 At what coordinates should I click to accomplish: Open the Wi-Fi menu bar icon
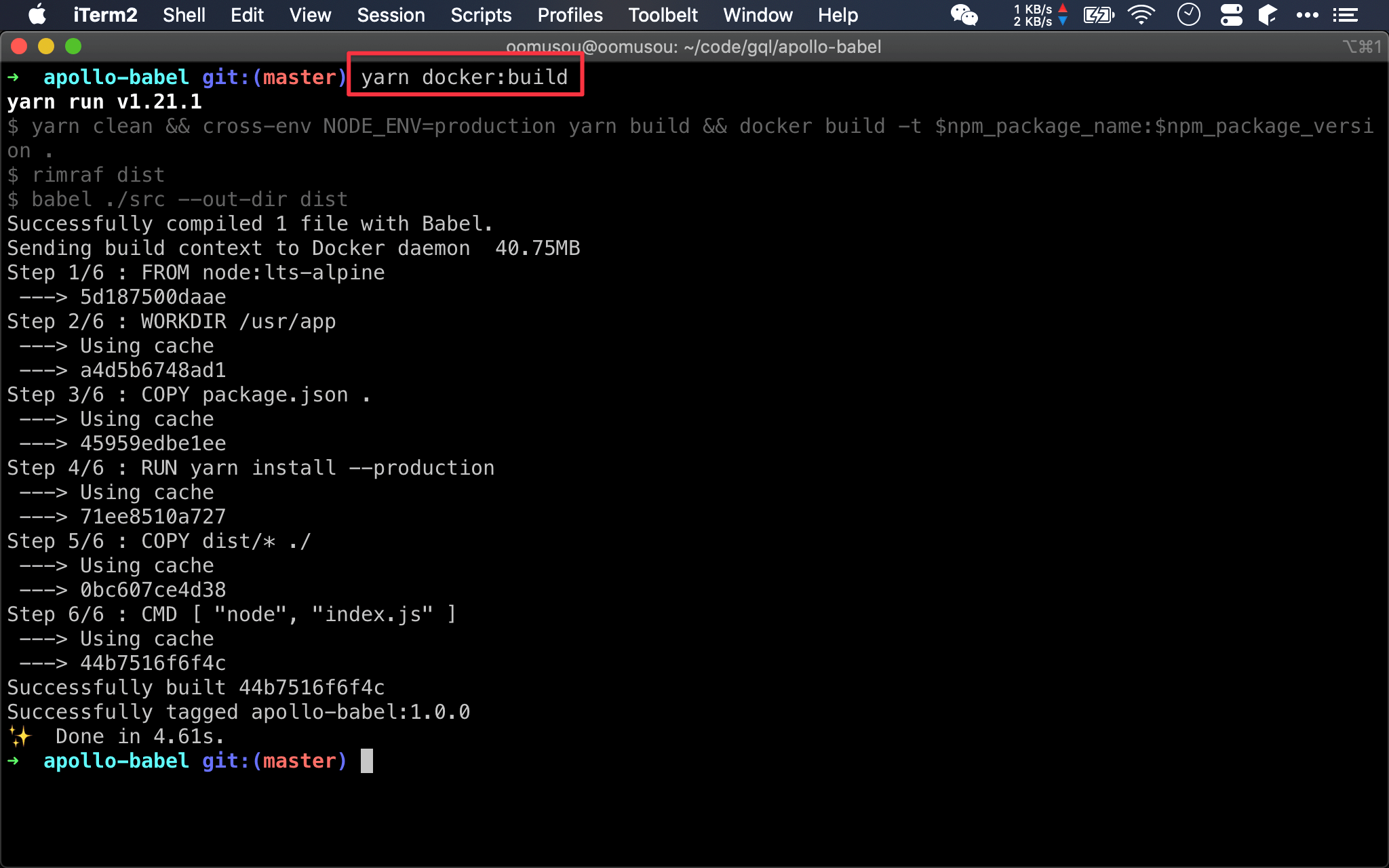[1141, 15]
